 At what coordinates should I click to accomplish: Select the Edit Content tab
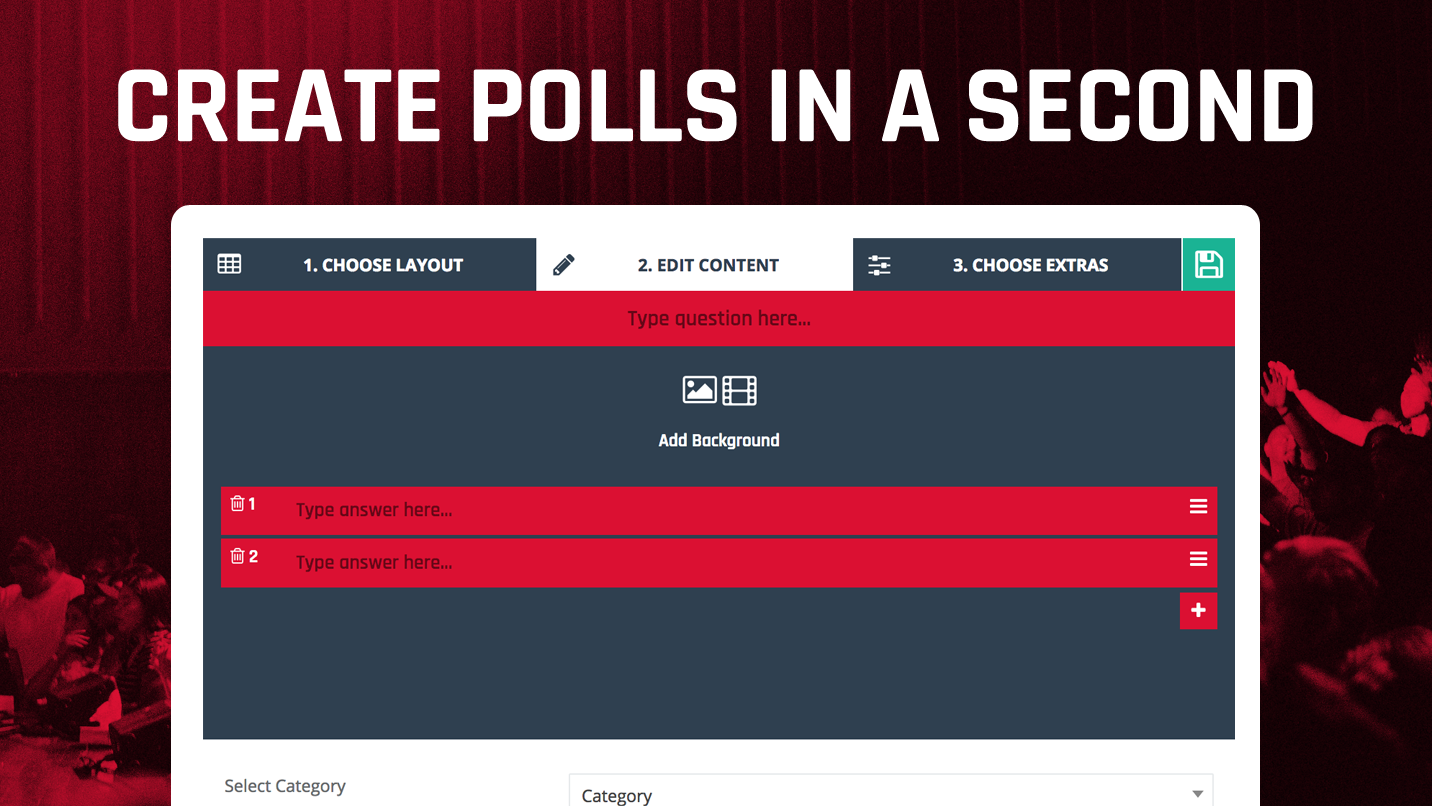708,265
